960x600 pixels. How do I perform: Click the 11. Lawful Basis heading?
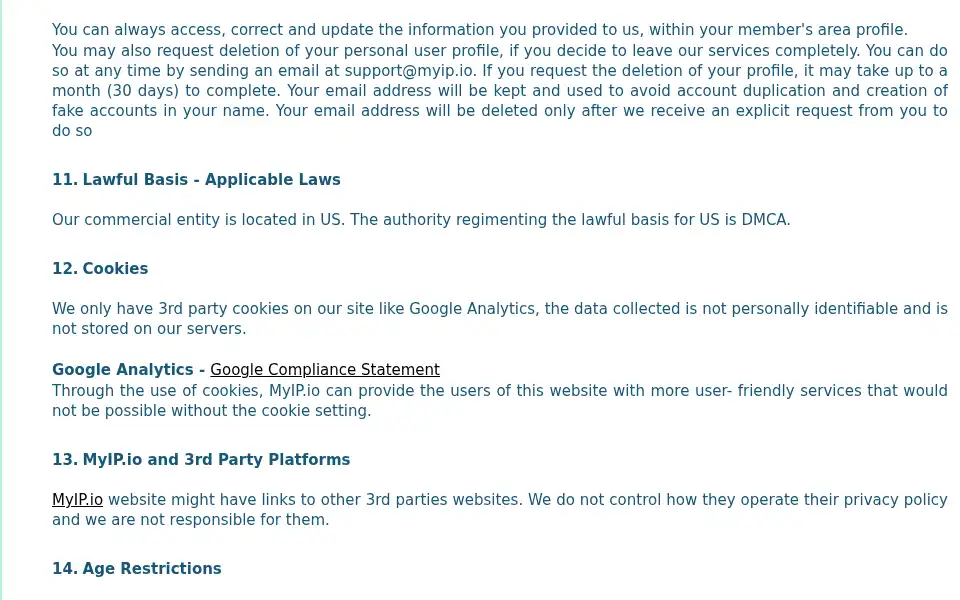196,179
